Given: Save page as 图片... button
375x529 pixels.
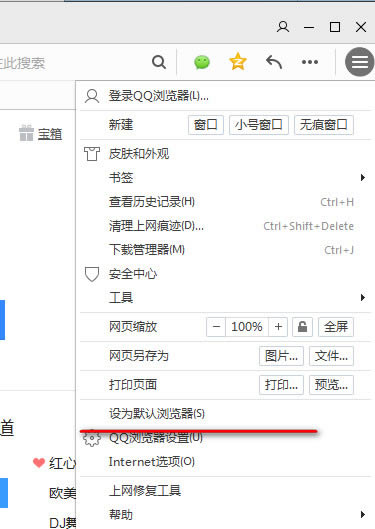Looking at the screenshot, I should coord(281,356).
